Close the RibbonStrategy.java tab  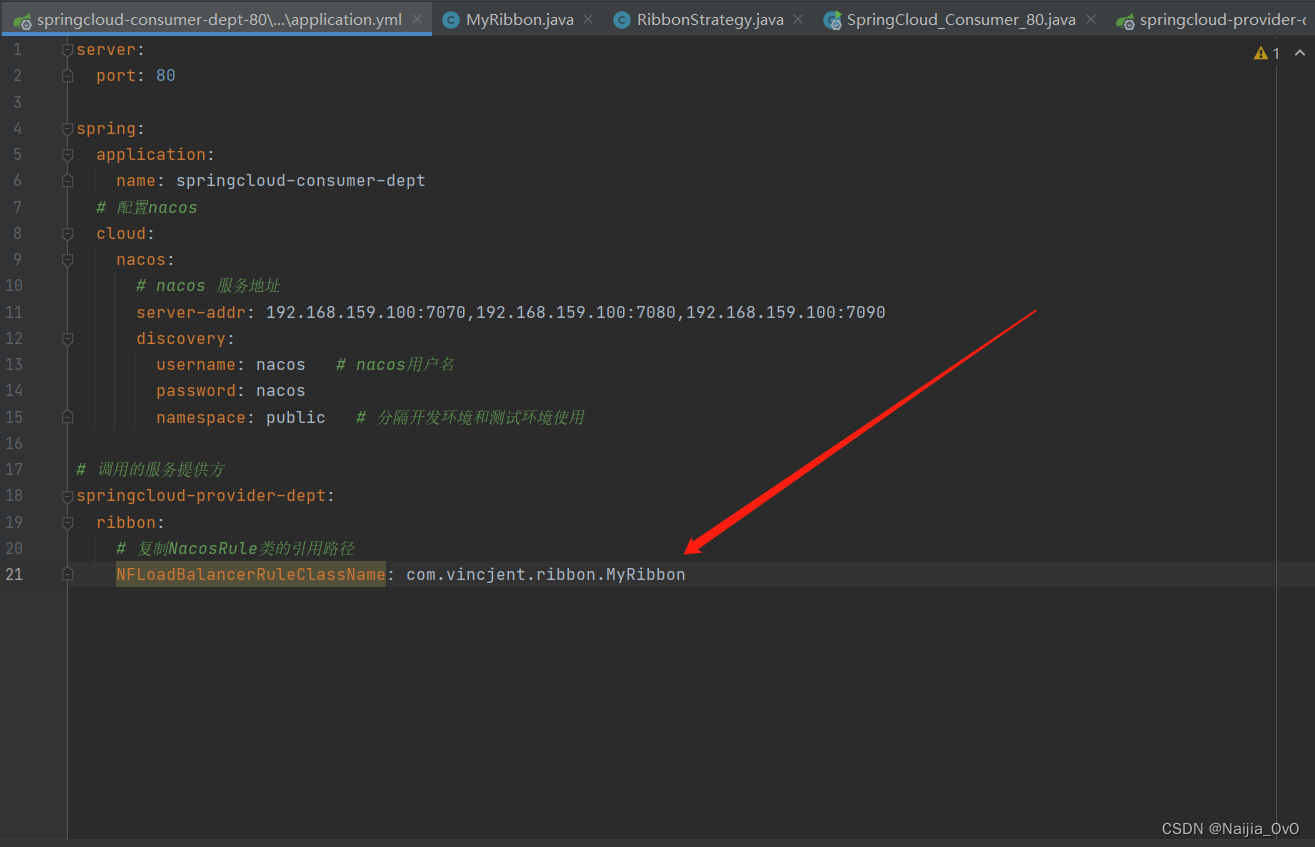tap(797, 19)
